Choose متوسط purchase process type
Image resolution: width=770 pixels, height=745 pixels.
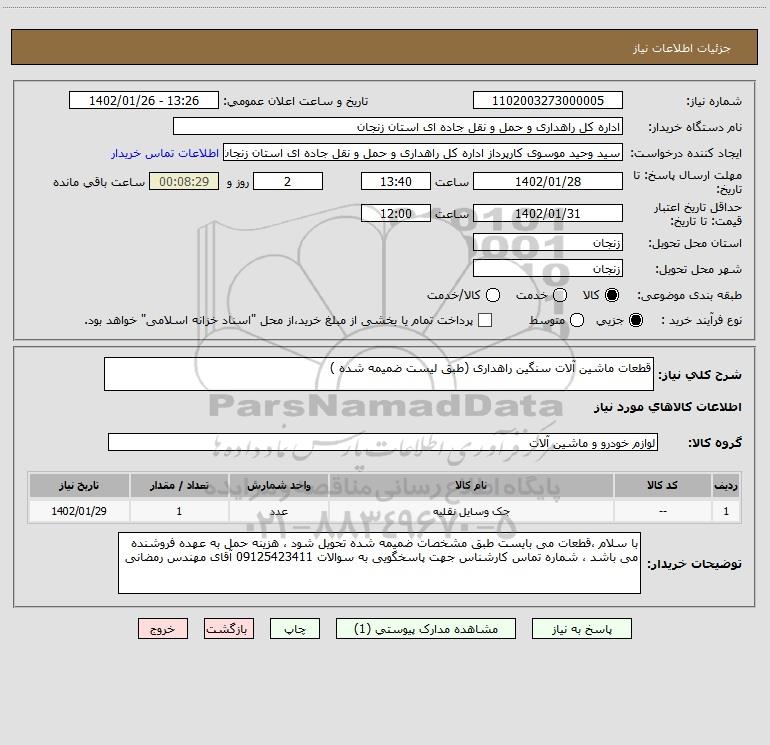(x=577, y=320)
